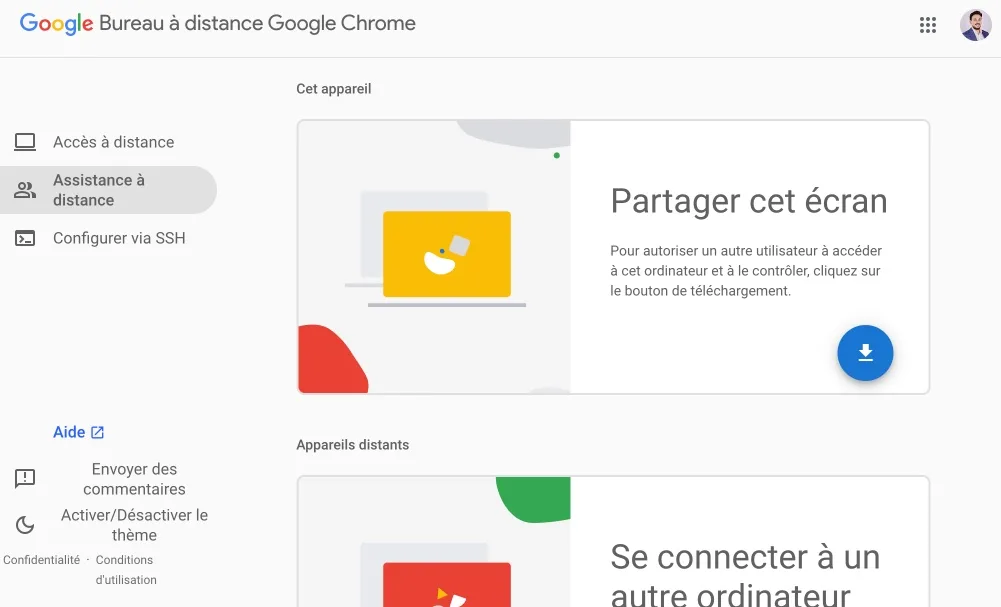Click the feedback icon beside Envoyer des commentaires
Image resolution: width=1001 pixels, height=607 pixels.
(25, 478)
